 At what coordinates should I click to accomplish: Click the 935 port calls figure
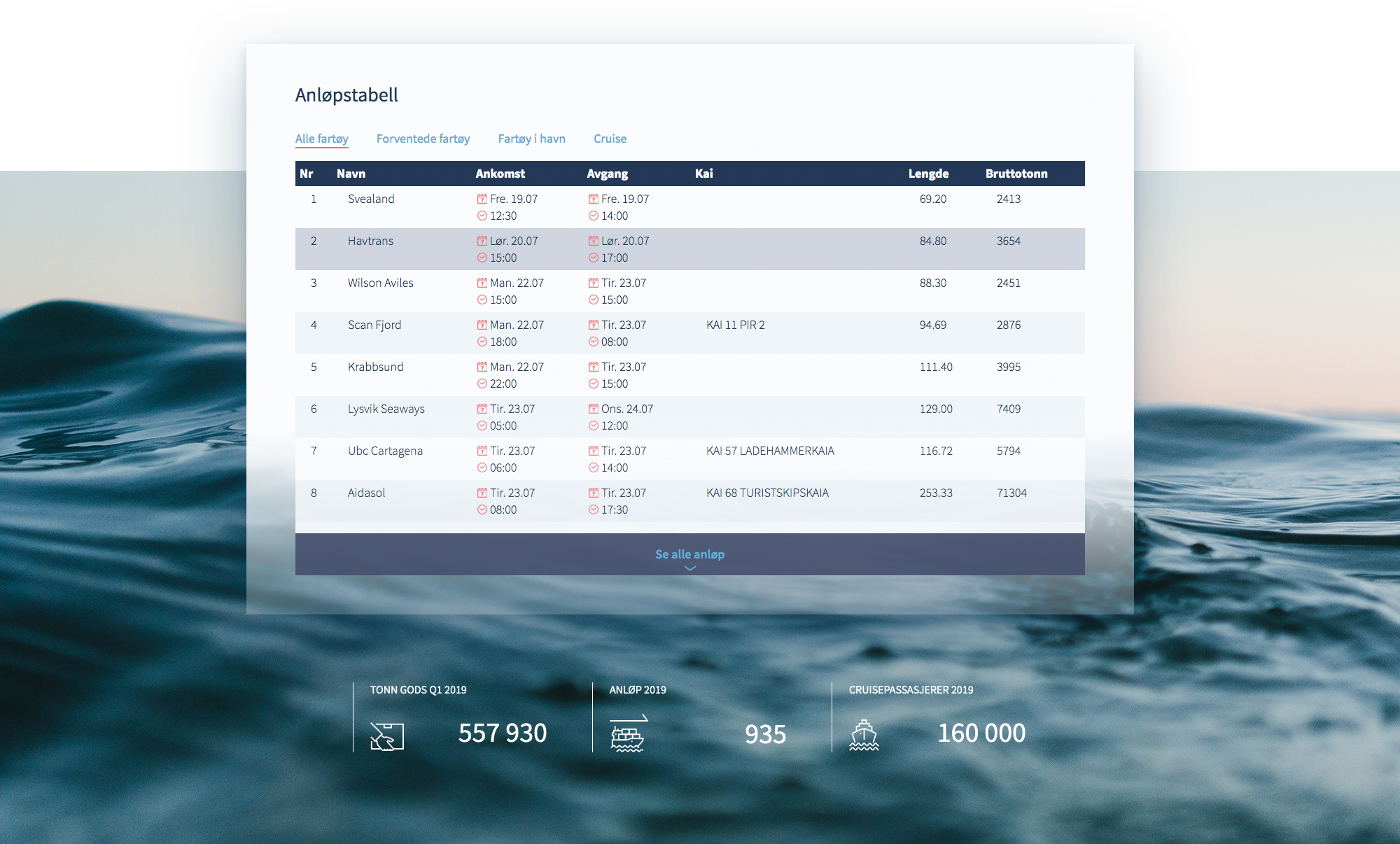[x=765, y=734]
